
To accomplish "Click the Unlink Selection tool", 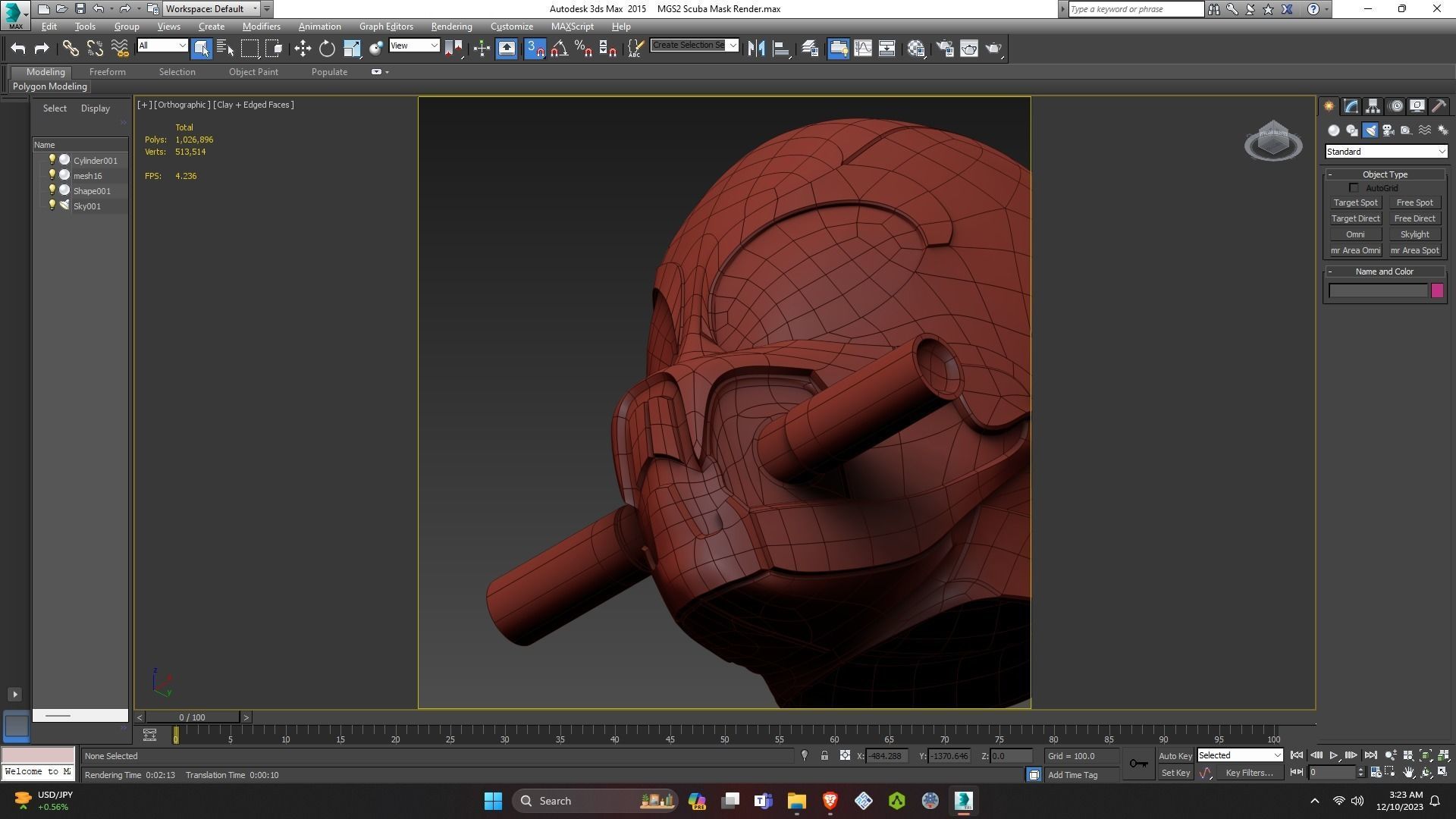I will tap(95, 49).
